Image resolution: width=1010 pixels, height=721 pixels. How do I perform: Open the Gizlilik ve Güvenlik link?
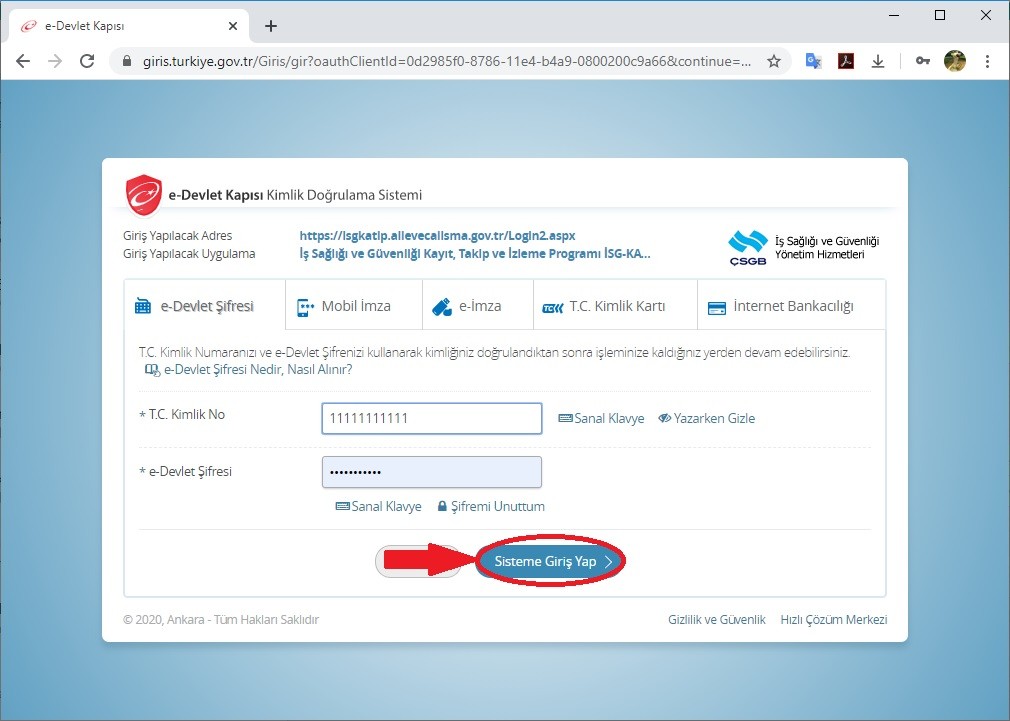click(716, 619)
